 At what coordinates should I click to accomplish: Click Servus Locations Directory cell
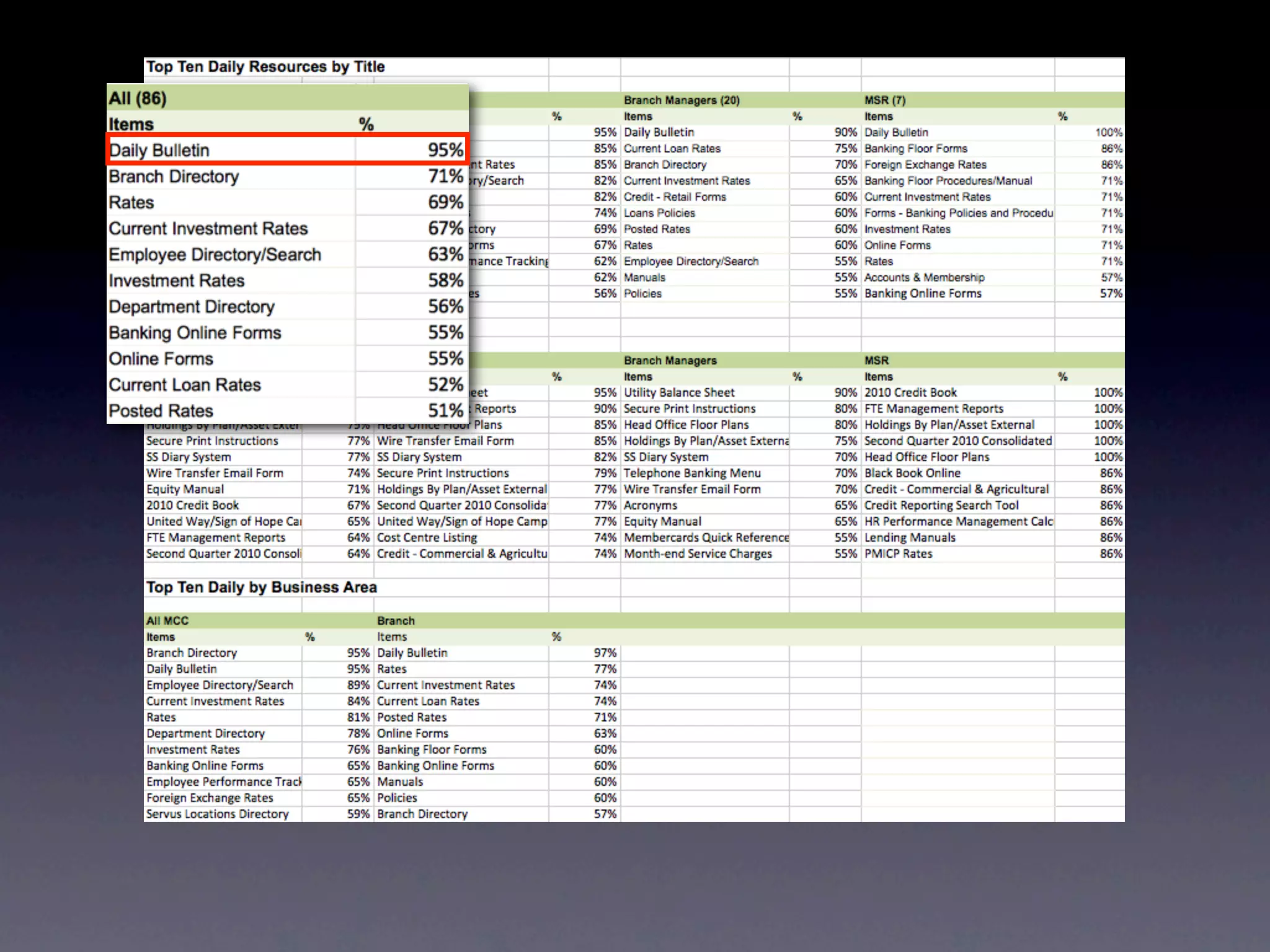pos(218,814)
